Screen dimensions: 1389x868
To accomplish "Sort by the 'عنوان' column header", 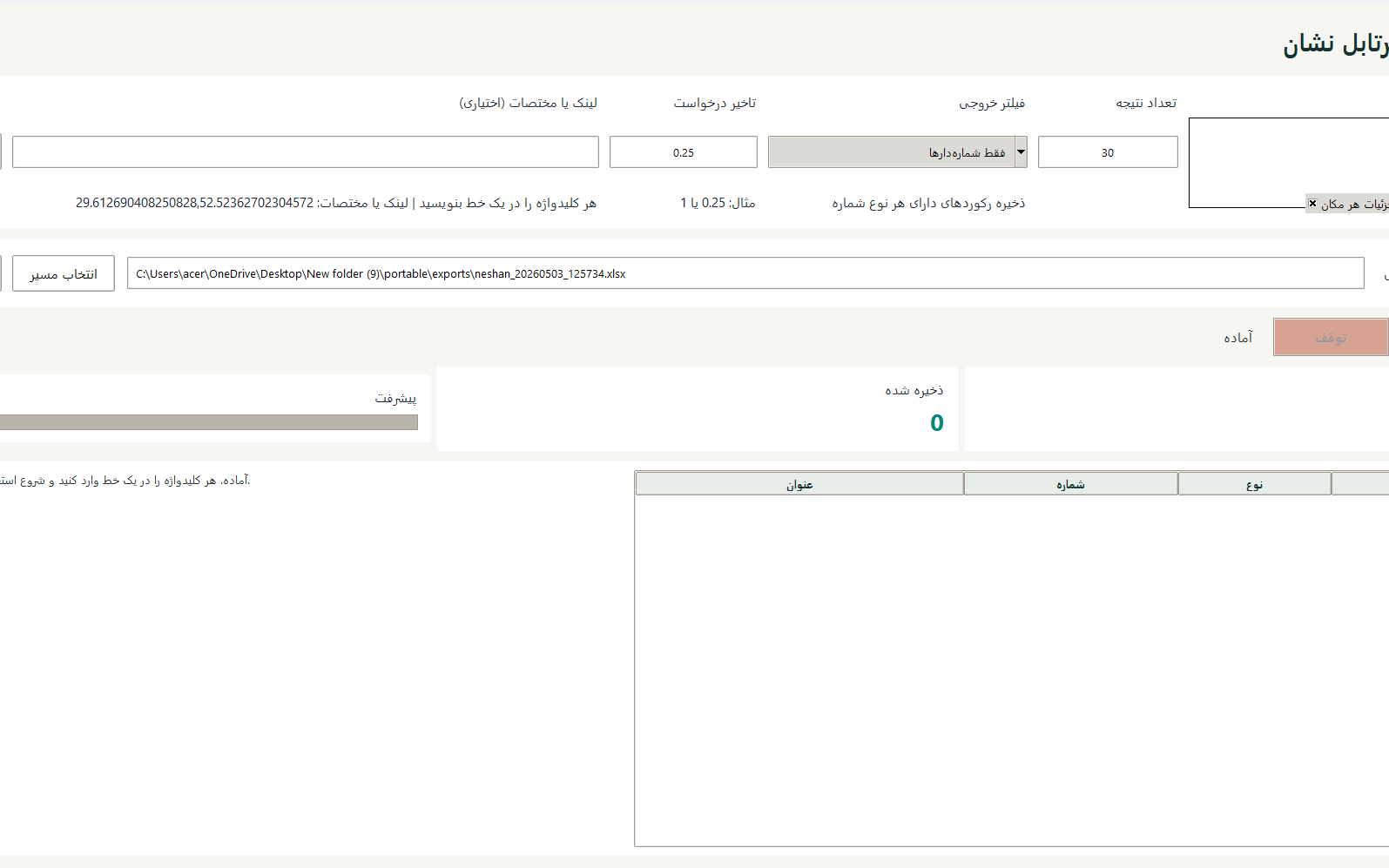I will click(799, 484).
